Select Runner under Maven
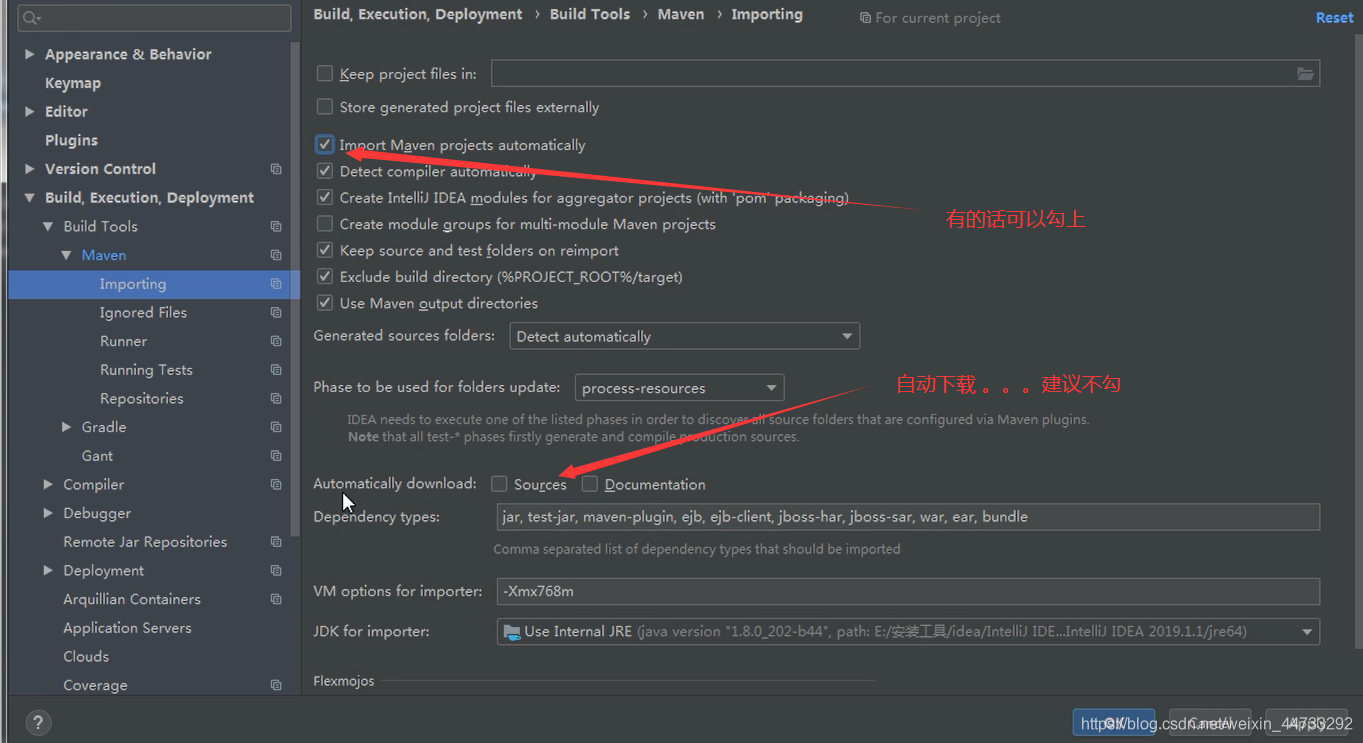 (123, 341)
